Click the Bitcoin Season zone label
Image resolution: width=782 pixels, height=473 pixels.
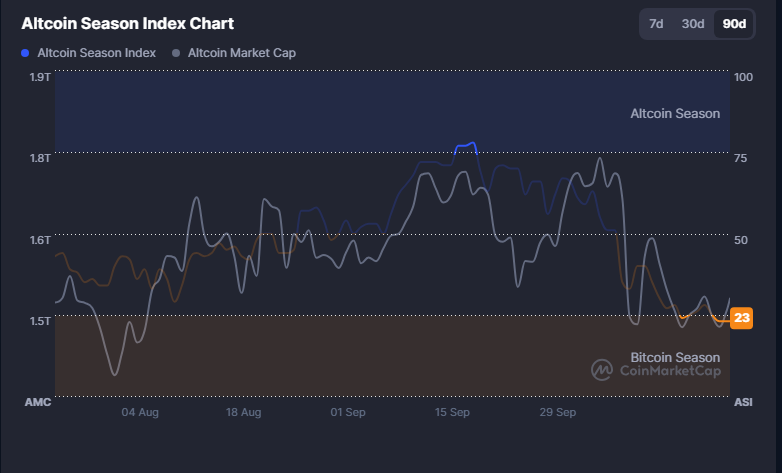(x=674, y=357)
